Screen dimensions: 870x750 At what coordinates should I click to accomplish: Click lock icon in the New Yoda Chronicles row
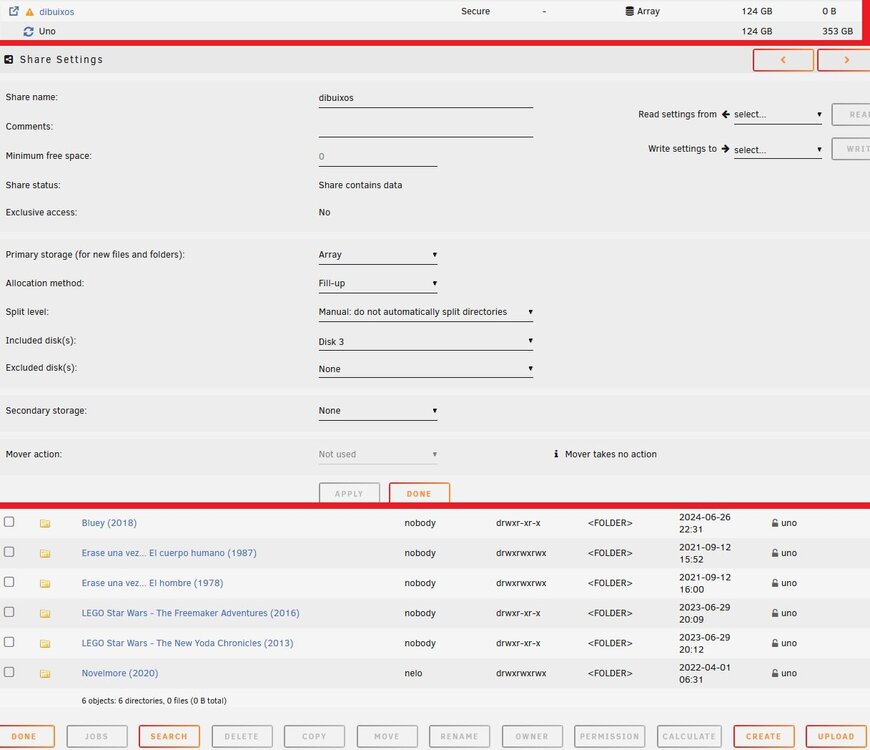pos(775,642)
